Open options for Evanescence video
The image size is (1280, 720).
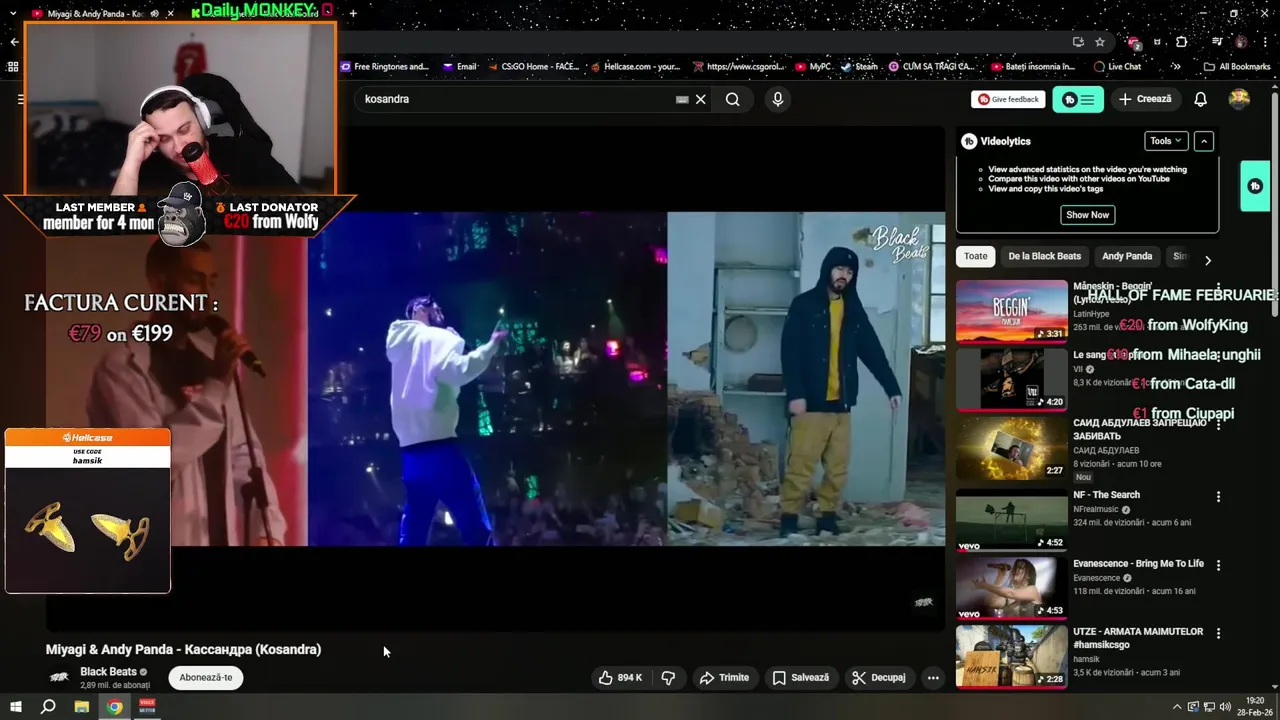[x=1218, y=565]
